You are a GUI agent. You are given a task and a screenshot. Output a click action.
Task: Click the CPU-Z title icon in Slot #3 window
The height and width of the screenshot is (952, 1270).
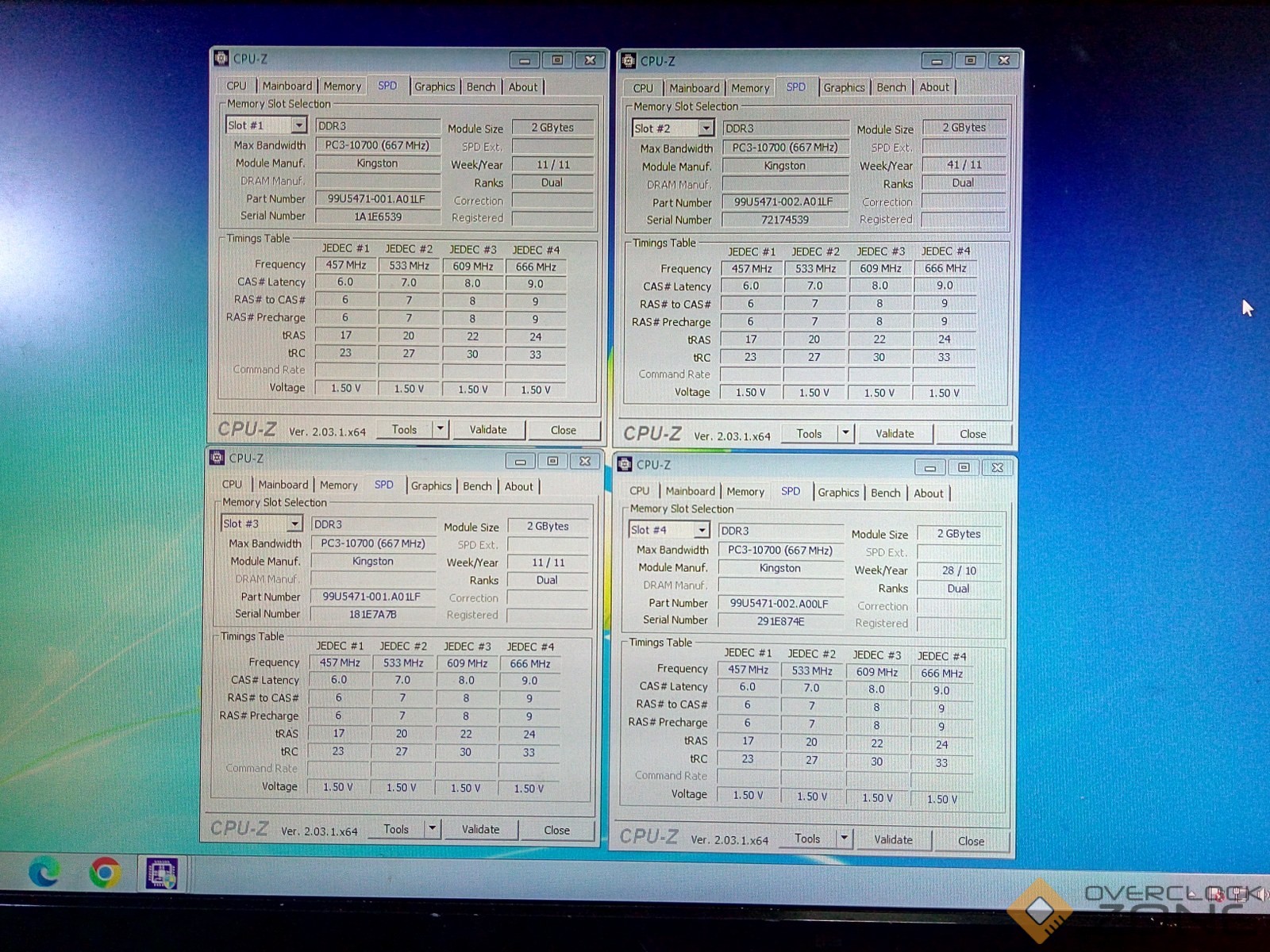(x=217, y=458)
